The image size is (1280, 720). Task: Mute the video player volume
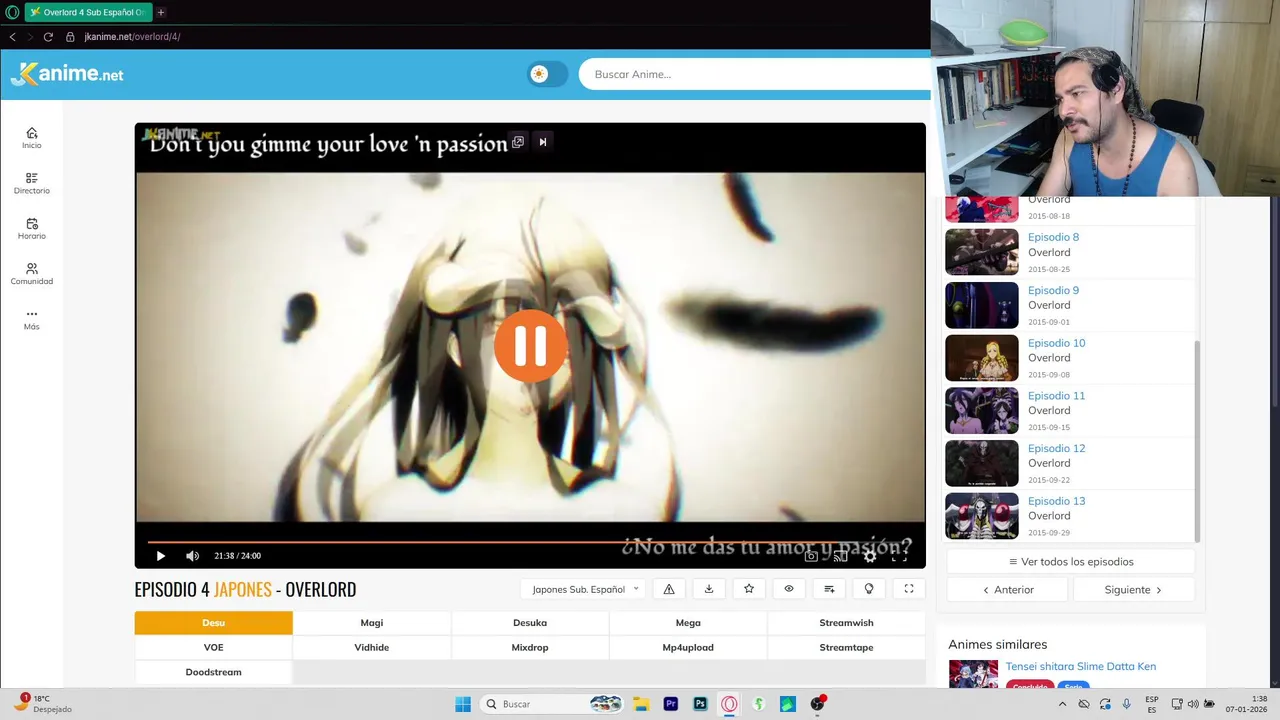point(192,556)
